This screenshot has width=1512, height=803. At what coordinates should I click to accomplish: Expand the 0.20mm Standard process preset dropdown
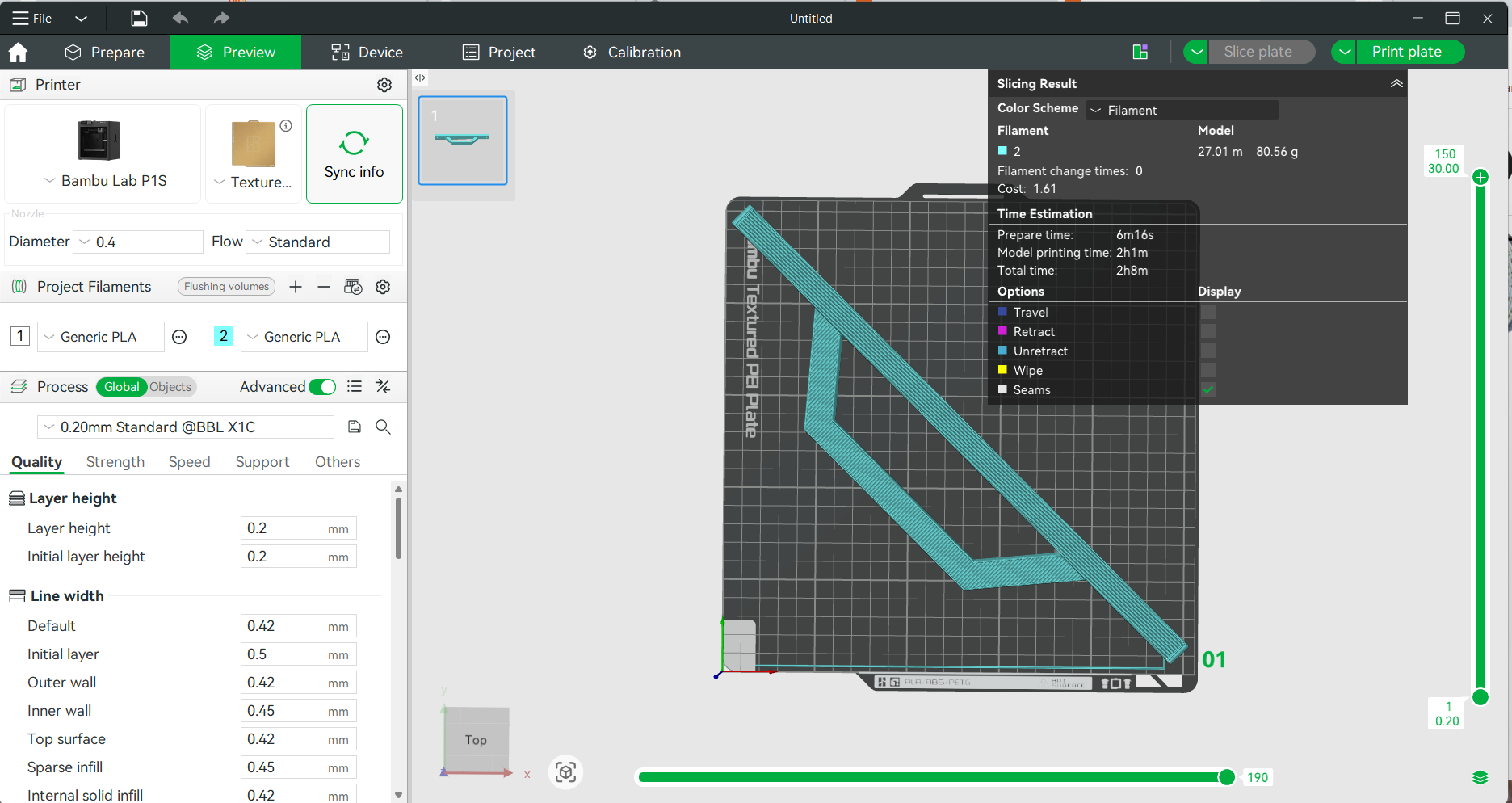186,427
